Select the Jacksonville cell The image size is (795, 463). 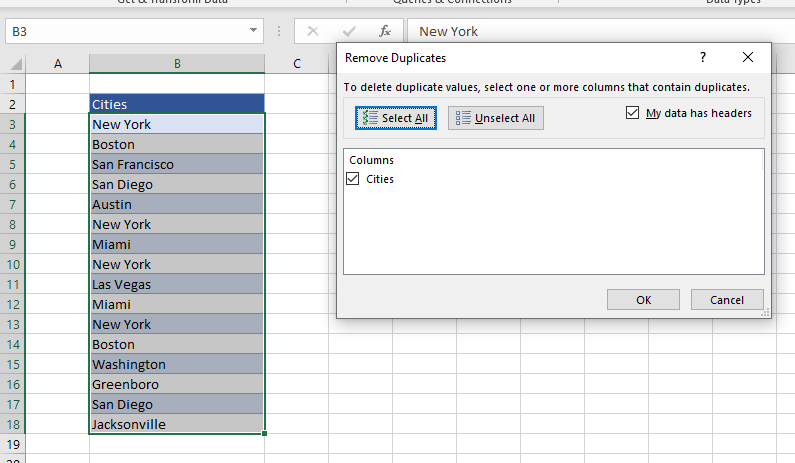177,424
